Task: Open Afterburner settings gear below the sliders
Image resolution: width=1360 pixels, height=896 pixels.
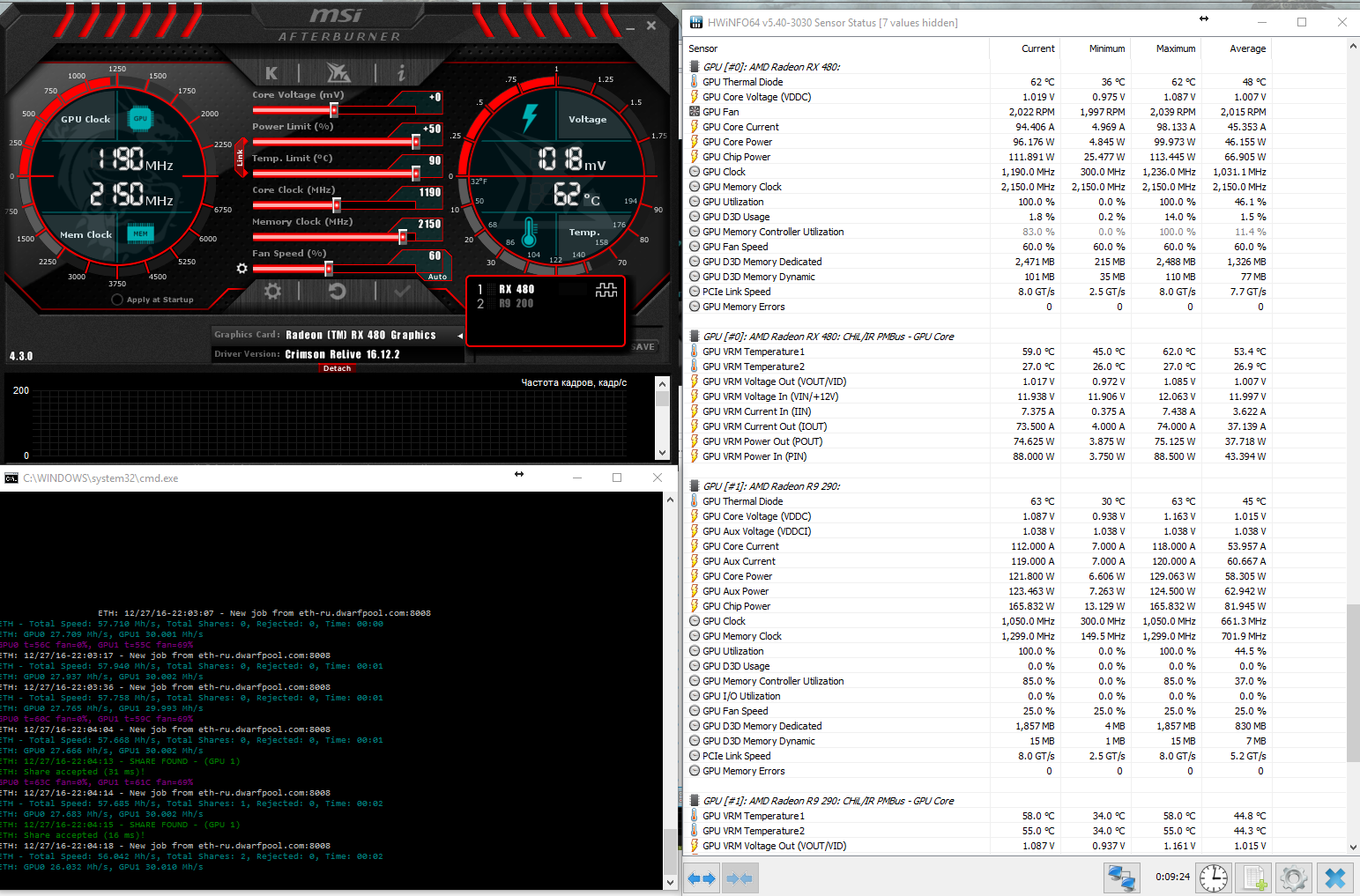Action: point(272,291)
